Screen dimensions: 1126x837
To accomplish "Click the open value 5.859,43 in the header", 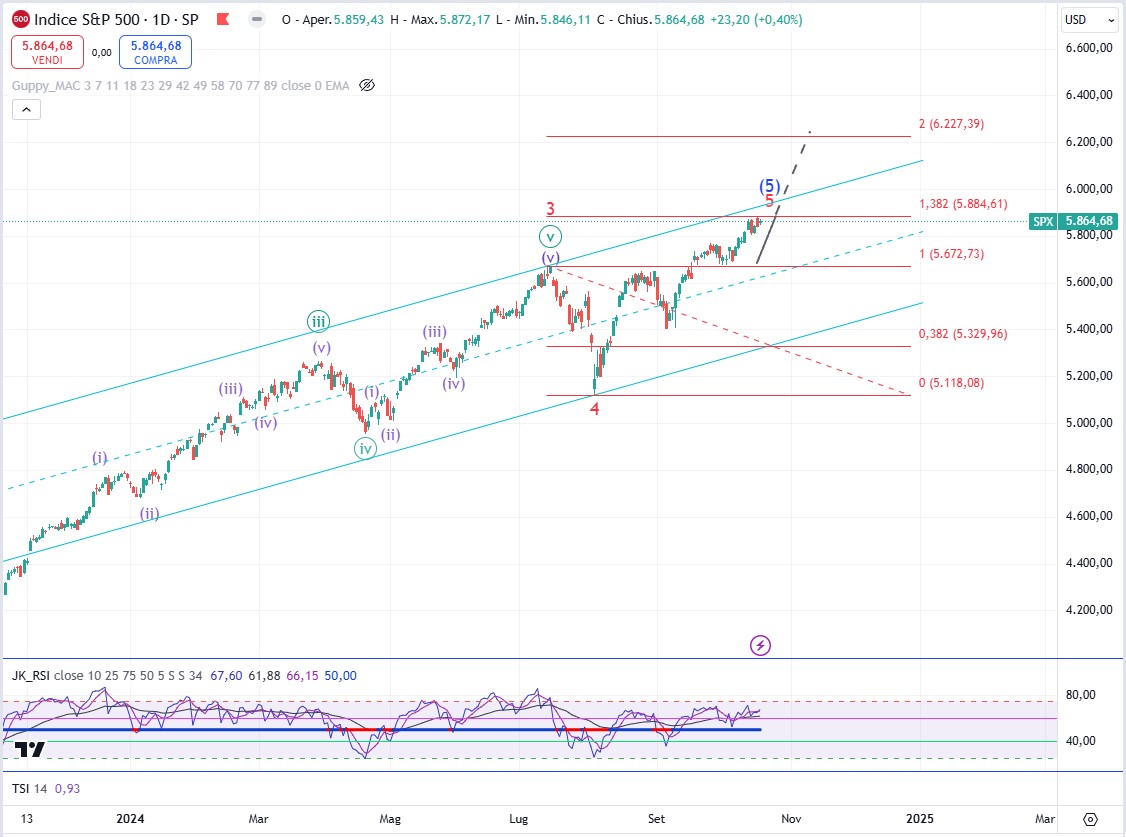I will pos(359,19).
